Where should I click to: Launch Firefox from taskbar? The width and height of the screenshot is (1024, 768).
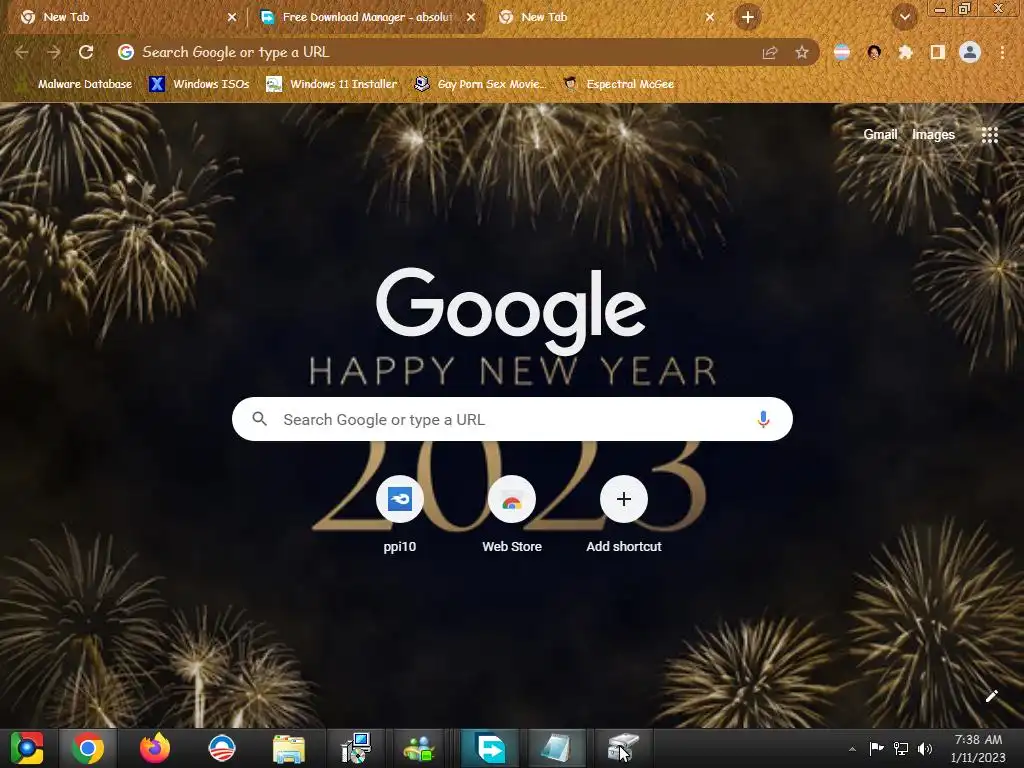pyautogui.click(x=155, y=748)
